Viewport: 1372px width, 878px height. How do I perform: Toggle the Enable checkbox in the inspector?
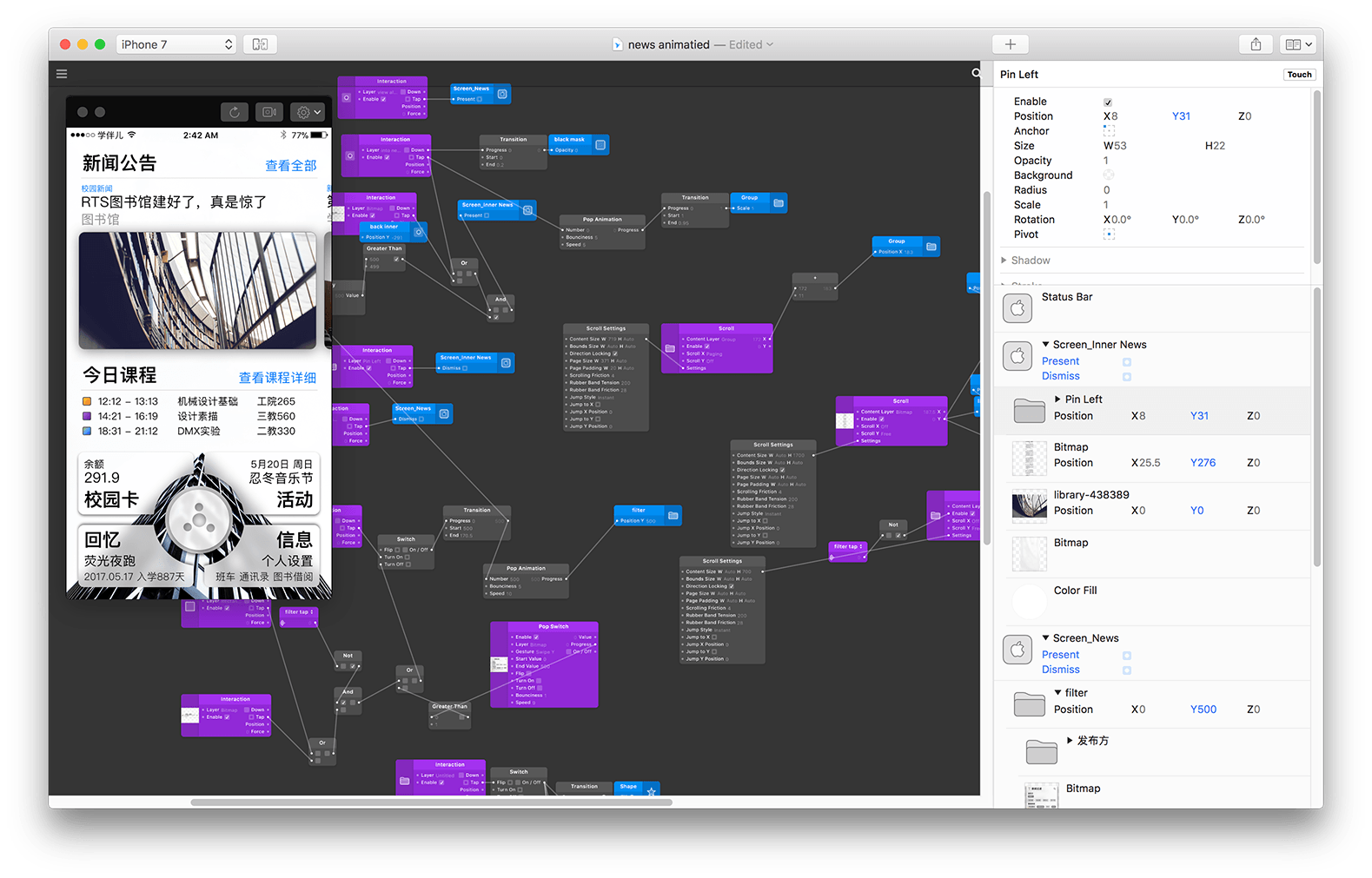(1108, 102)
